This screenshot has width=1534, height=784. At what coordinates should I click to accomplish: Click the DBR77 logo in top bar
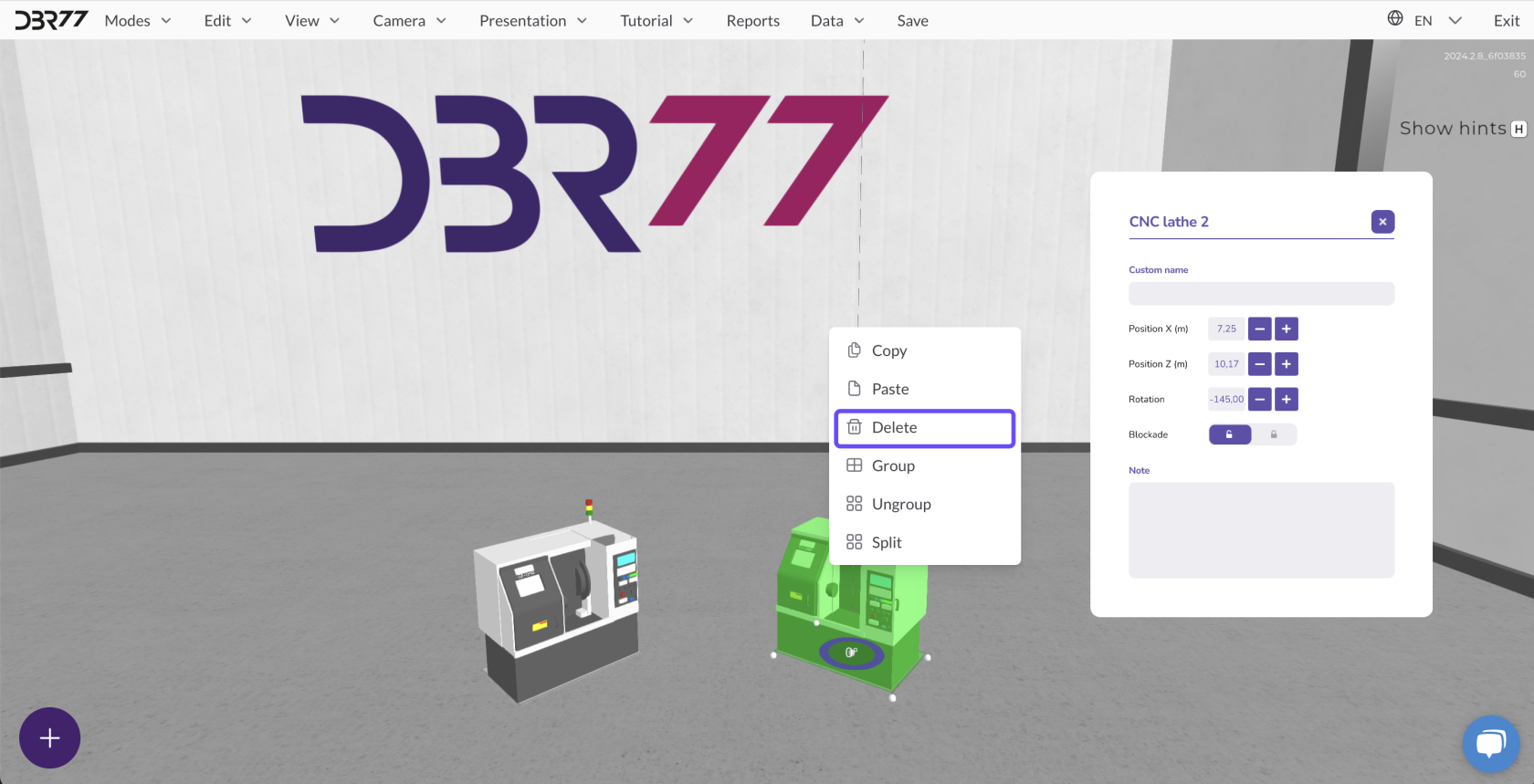pyautogui.click(x=51, y=20)
